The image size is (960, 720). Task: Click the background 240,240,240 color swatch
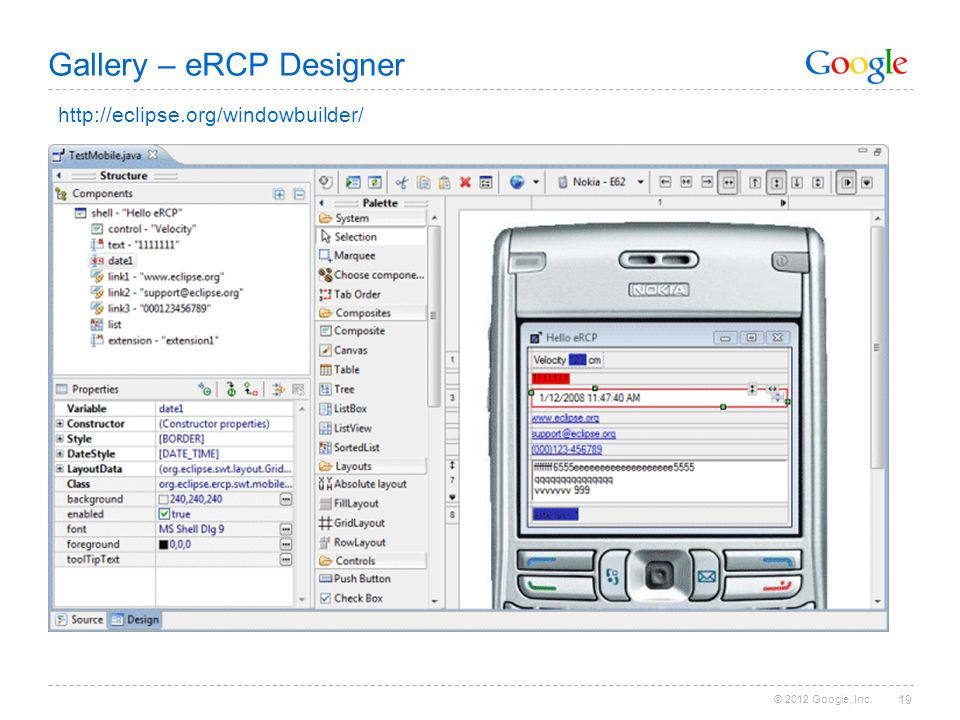click(163, 500)
